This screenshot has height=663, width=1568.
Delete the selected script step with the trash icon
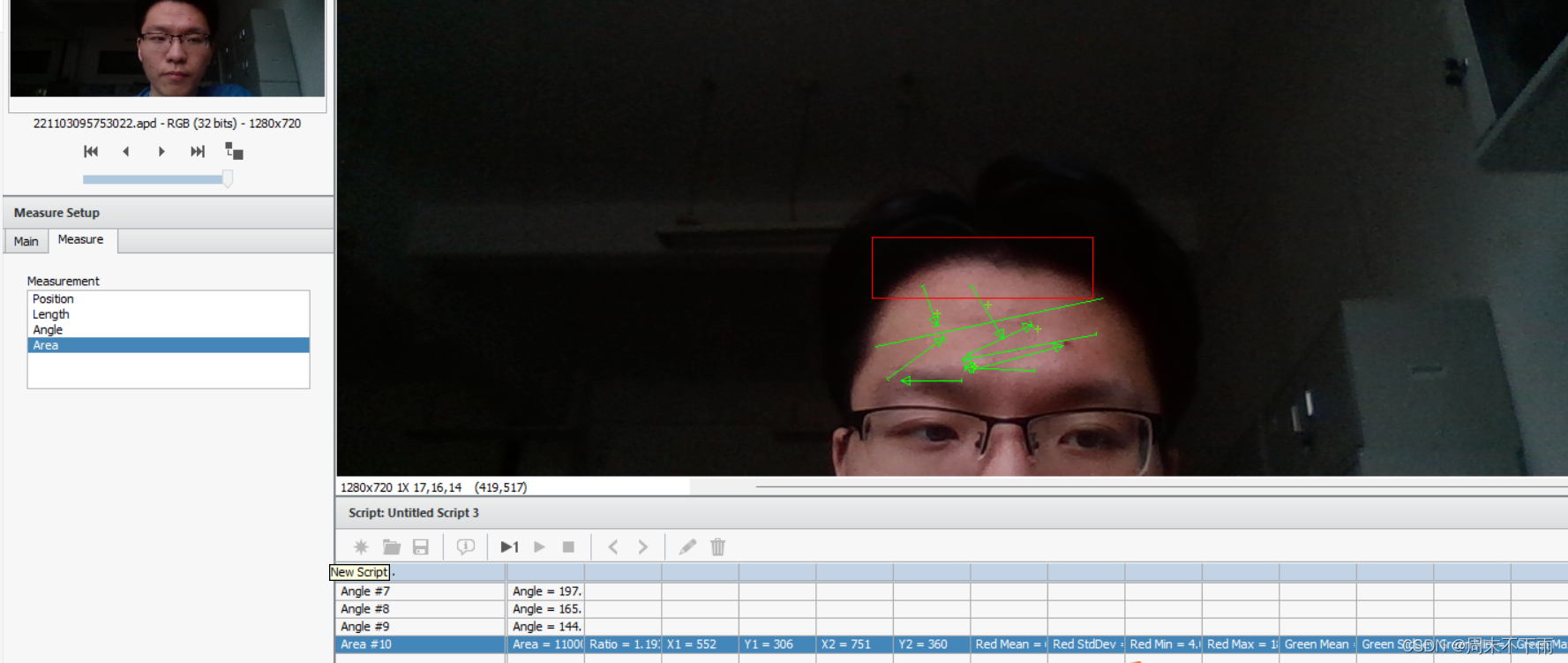[717, 547]
